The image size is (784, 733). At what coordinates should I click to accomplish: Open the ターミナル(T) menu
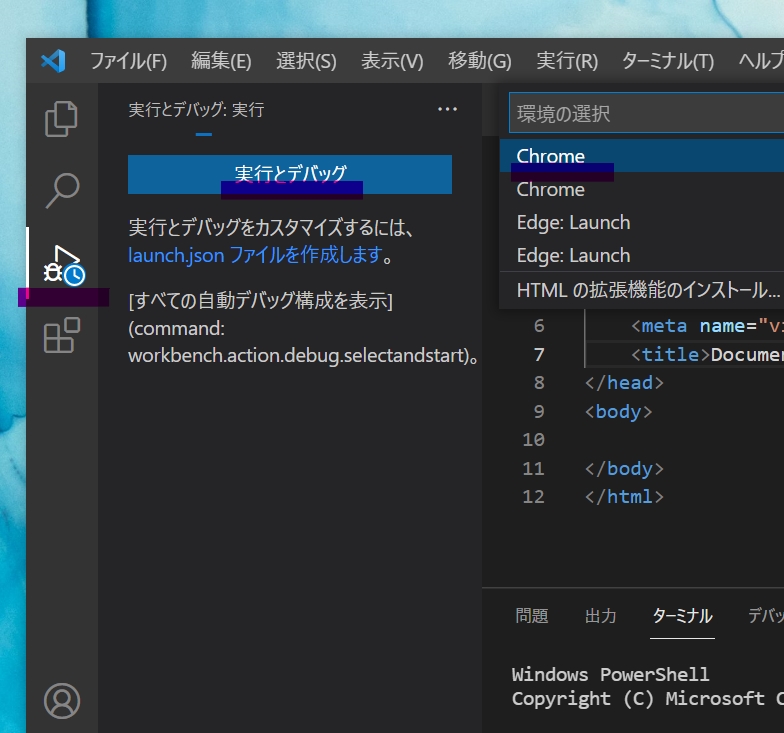pos(667,61)
